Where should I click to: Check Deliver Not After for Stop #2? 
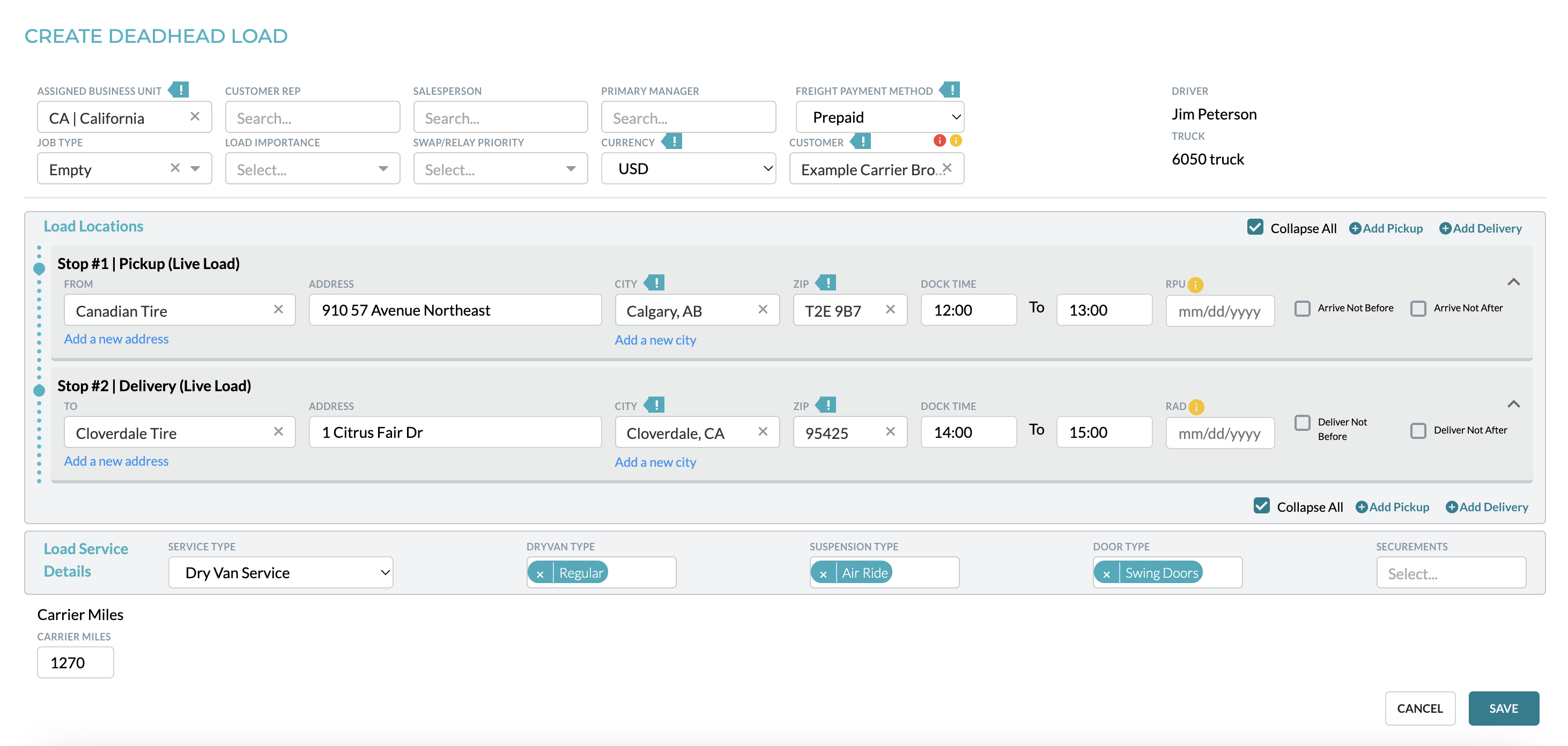1418,431
